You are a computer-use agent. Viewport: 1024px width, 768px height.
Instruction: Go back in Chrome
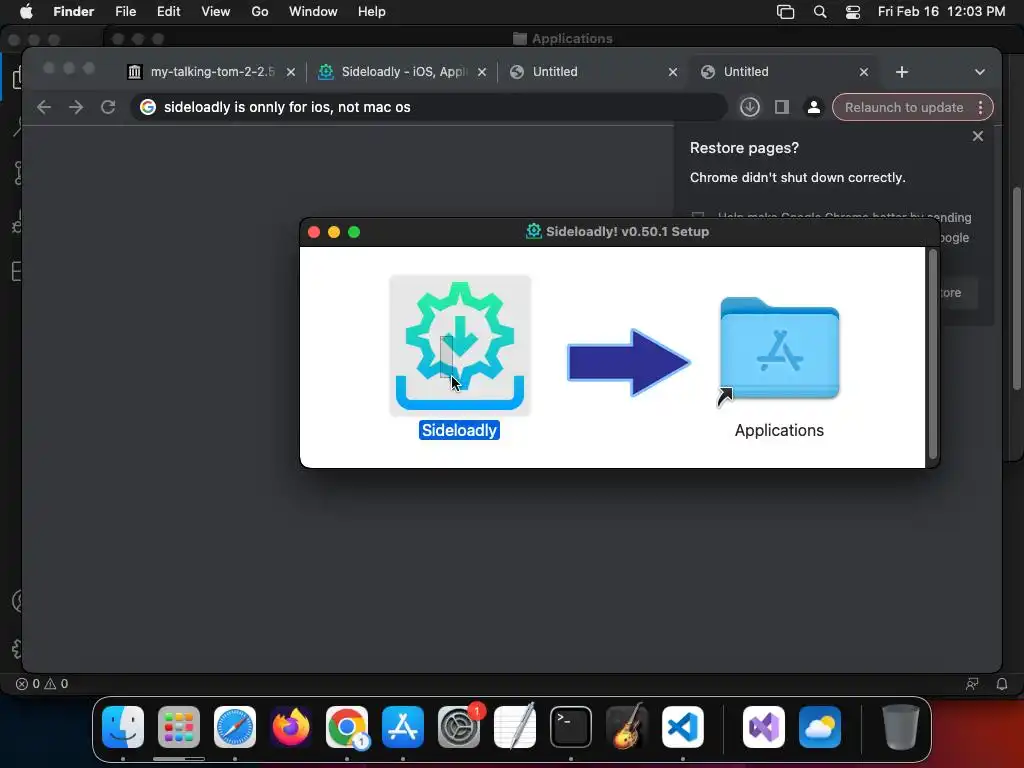point(44,107)
